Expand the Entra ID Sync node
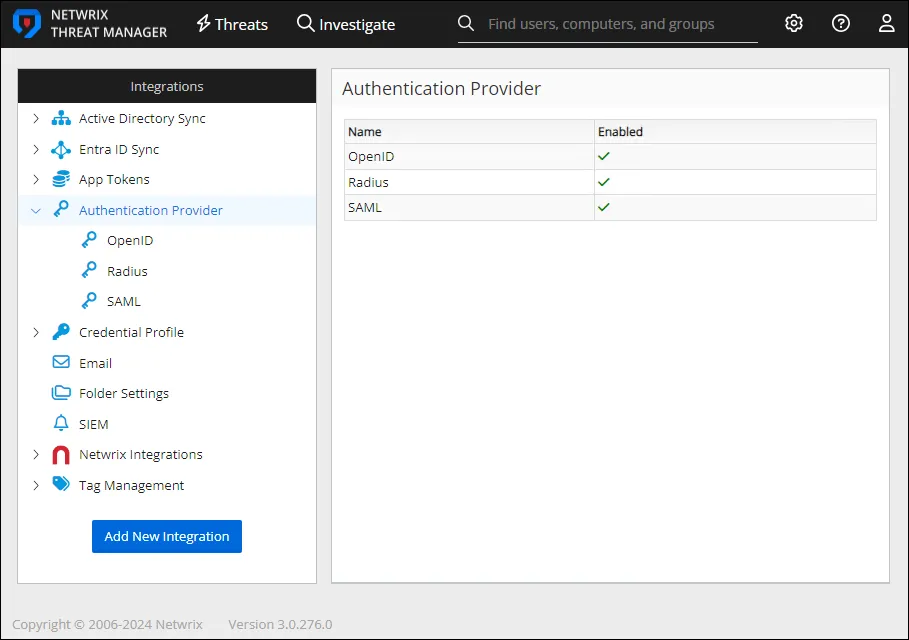This screenshot has width=909, height=640. point(36,149)
